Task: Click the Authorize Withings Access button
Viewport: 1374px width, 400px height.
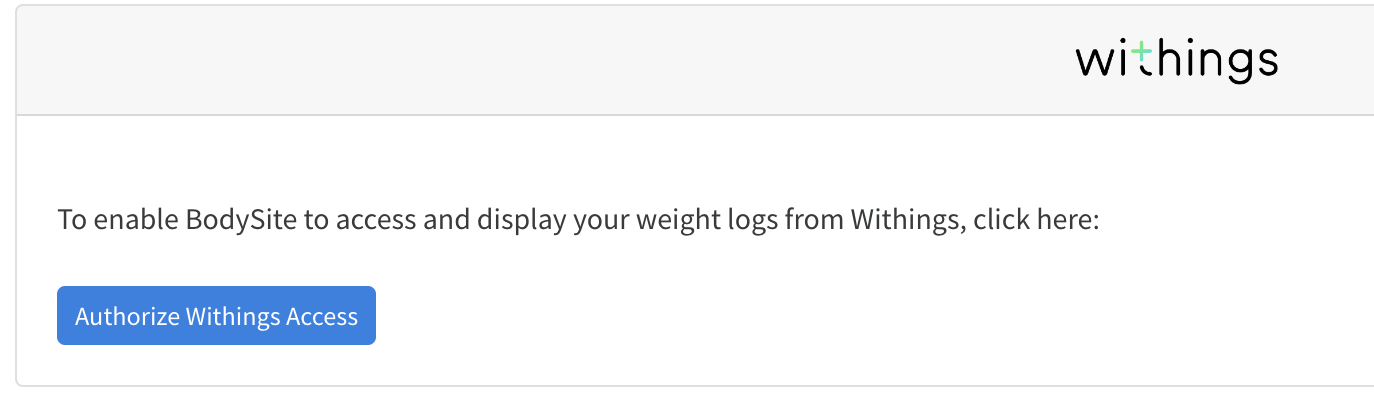Action: pyautogui.click(x=216, y=316)
